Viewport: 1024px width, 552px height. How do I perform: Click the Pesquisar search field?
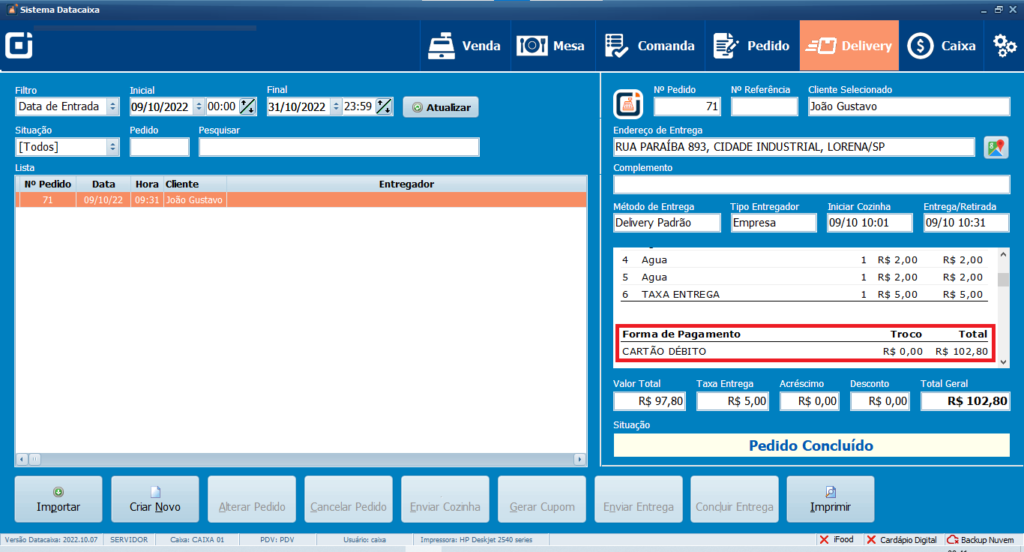pos(339,147)
